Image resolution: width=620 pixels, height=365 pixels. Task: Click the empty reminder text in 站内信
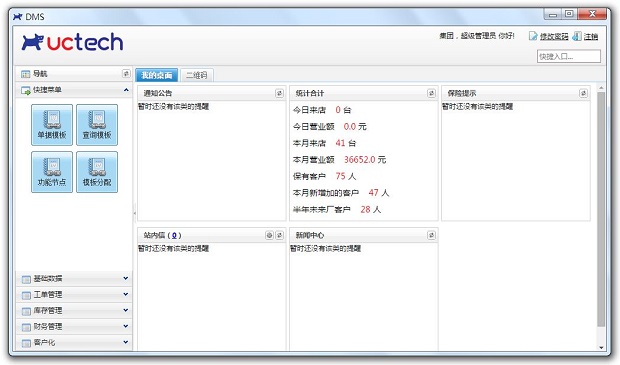point(173,248)
